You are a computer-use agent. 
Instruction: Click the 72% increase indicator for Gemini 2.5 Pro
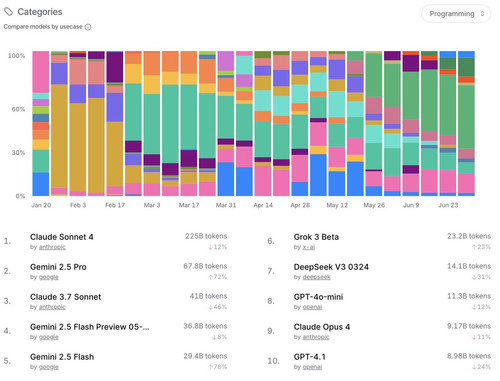(218, 277)
